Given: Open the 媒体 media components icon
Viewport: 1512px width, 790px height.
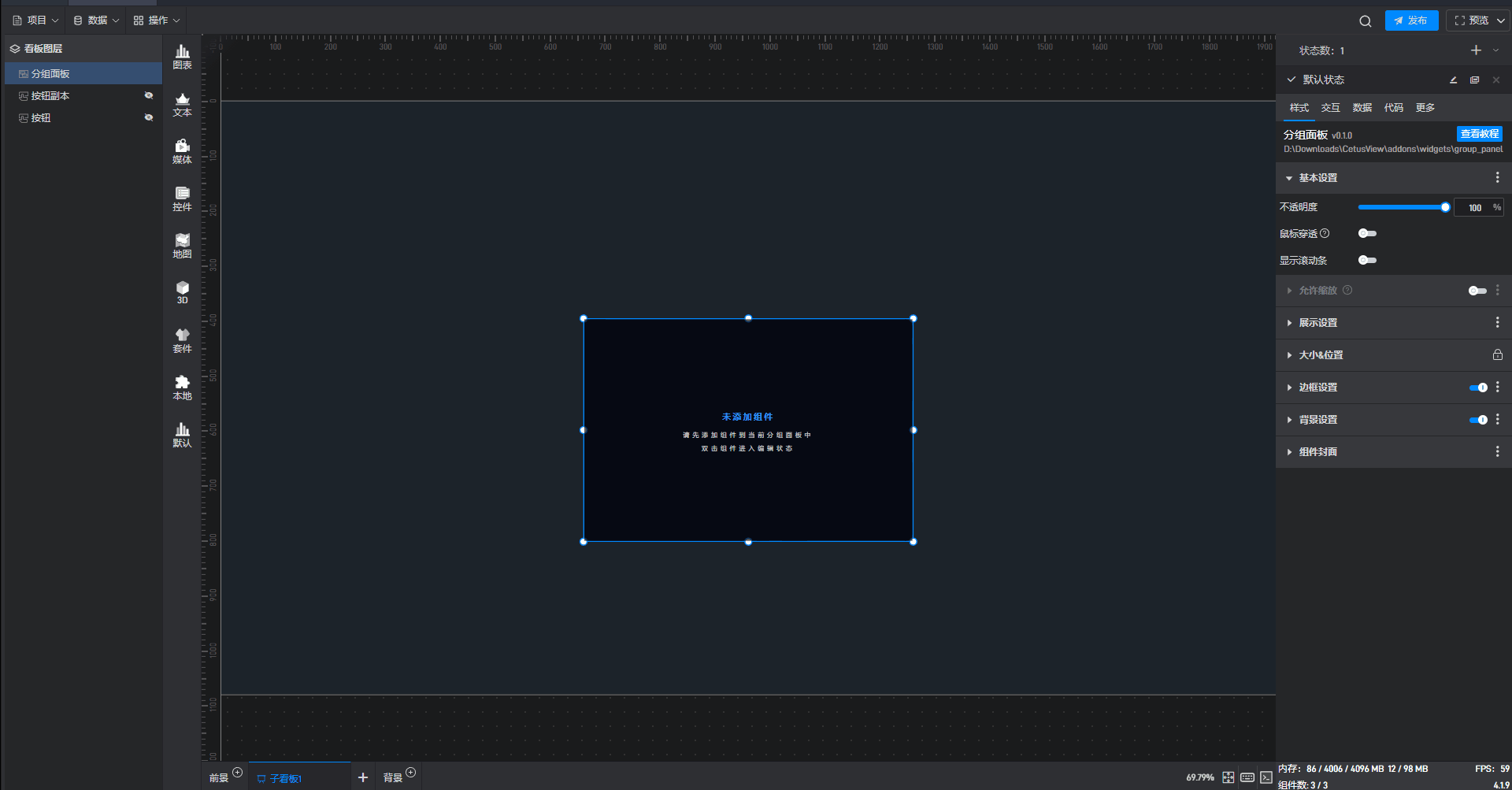Looking at the screenshot, I should pyautogui.click(x=182, y=151).
